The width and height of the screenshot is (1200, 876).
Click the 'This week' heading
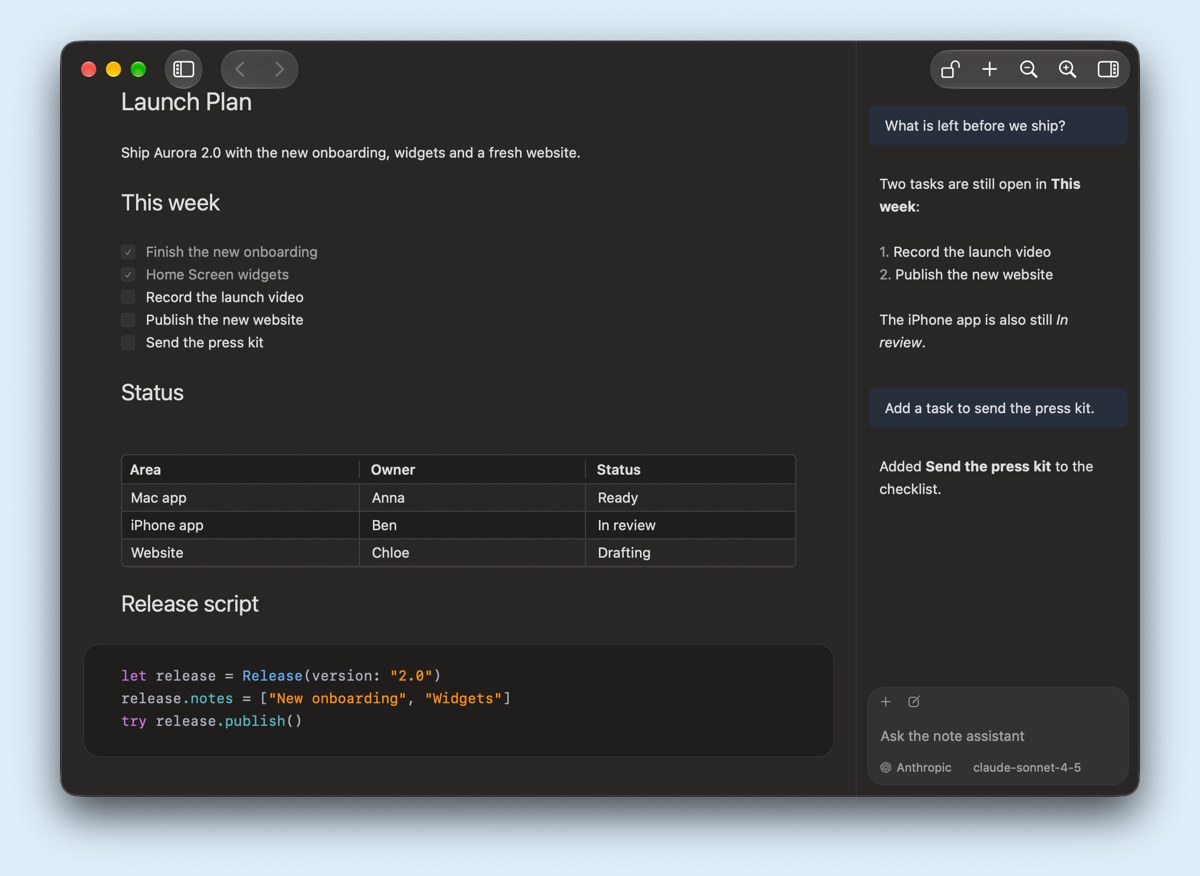[x=170, y=203]
